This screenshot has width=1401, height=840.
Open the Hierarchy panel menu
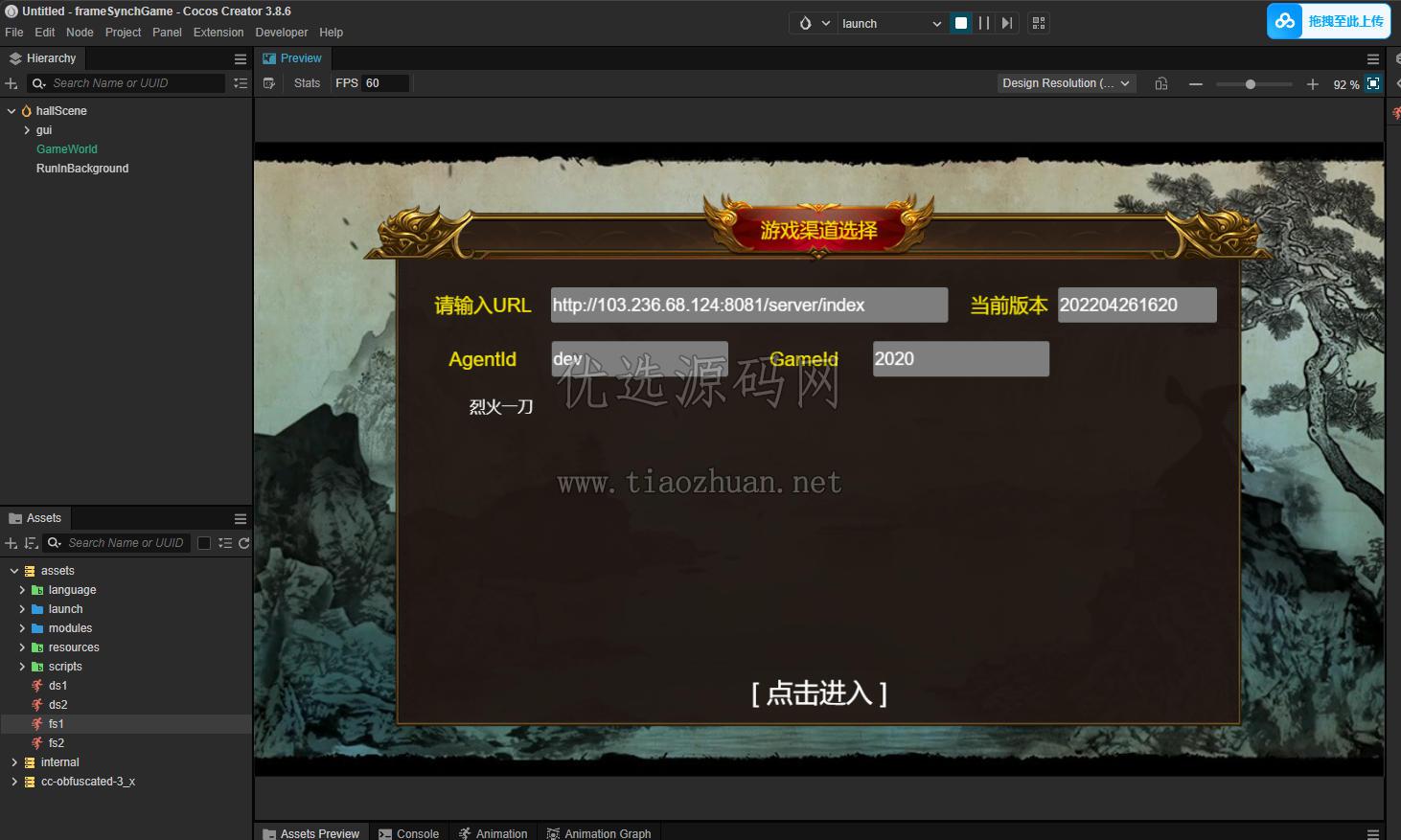tap(241, 58)
